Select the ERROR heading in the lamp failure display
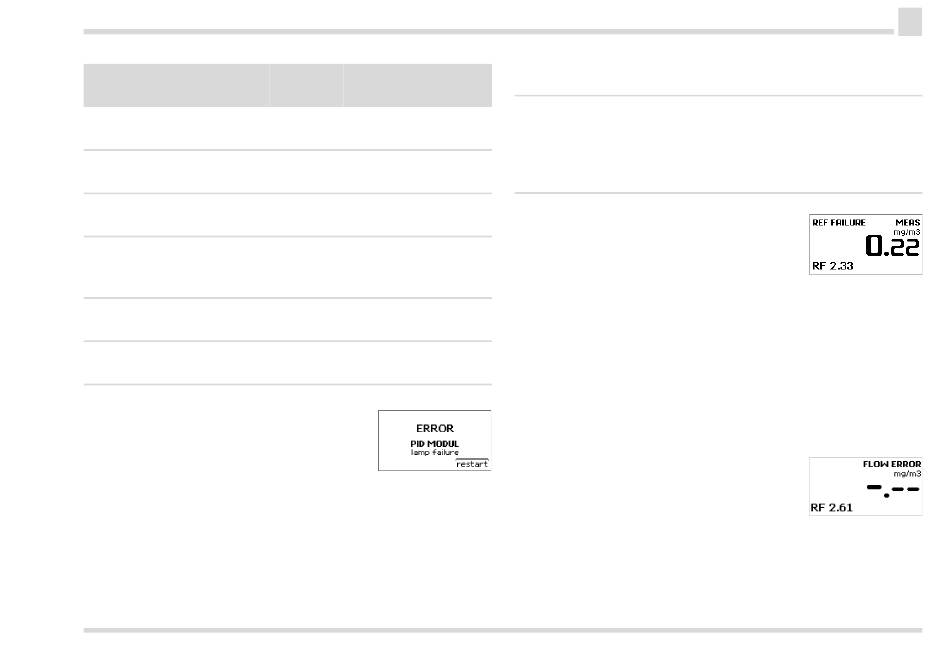This screenshot has height=660, width=950. coord(434,428)
